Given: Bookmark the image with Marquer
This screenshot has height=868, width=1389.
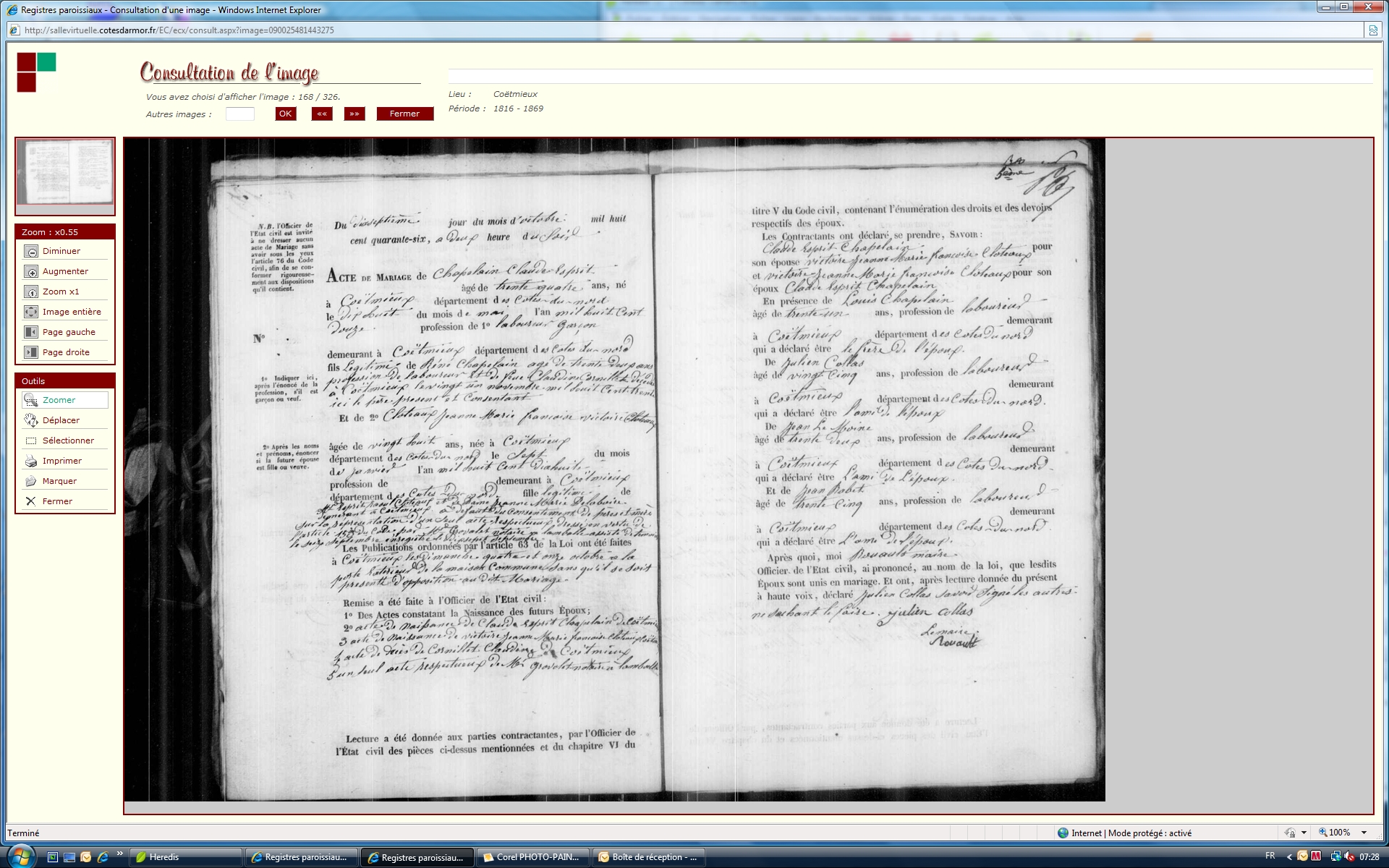Looking at the screenshot, I should pyautogui.click(x=31, y=481).
